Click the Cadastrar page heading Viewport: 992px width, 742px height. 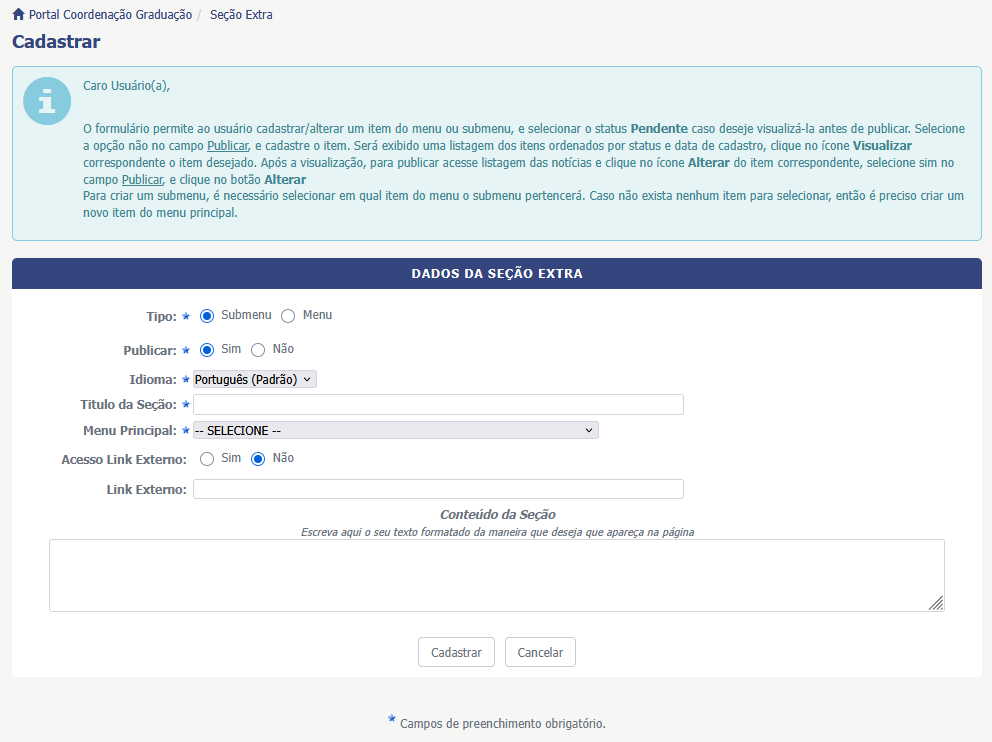pyautogui.click(x=56, y=42)
